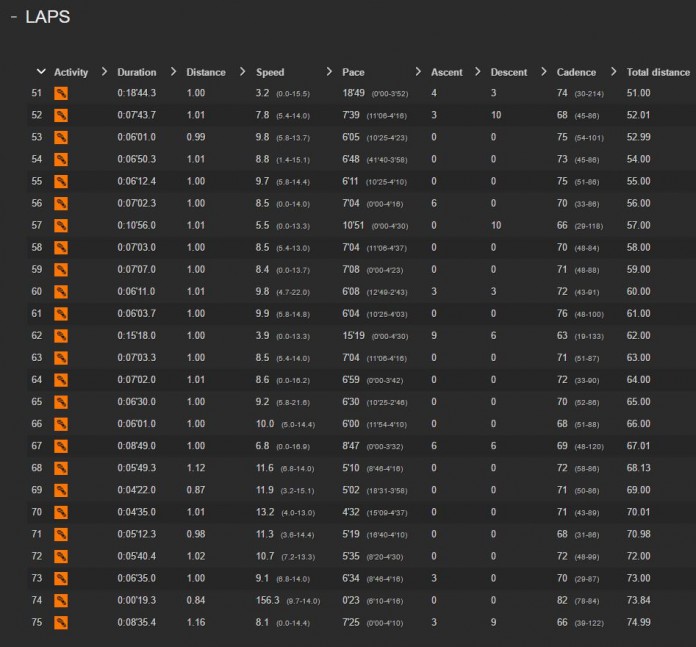Click the running activity icon for lap 70

tap(61, 512)
